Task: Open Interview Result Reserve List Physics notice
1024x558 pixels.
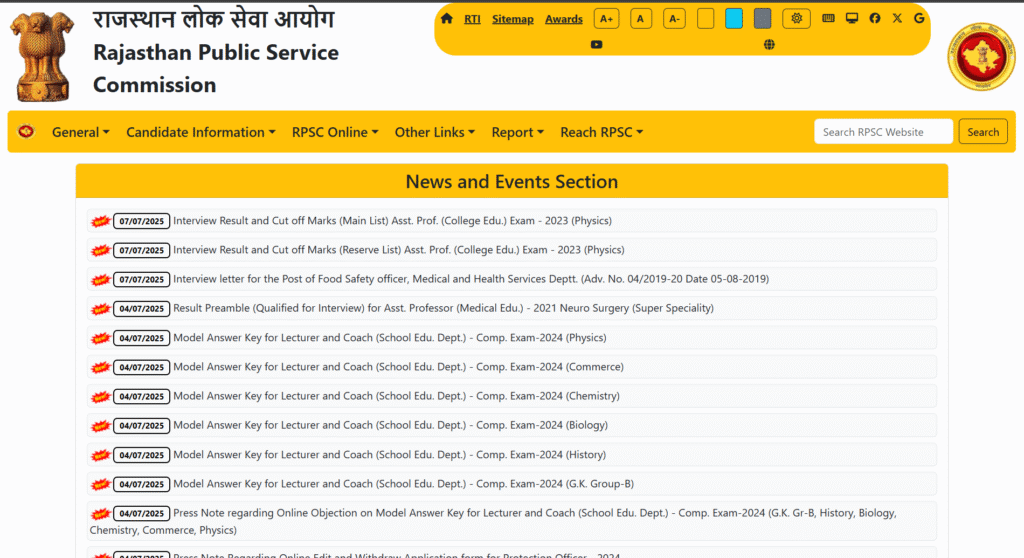Action: tap(398, 250)
